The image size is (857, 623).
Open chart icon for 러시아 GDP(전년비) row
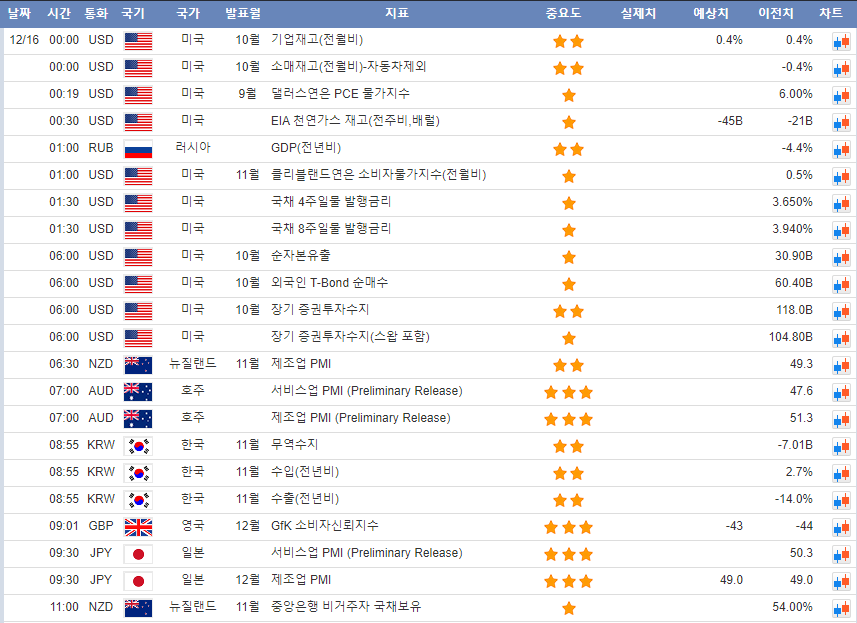click(840, 150)
